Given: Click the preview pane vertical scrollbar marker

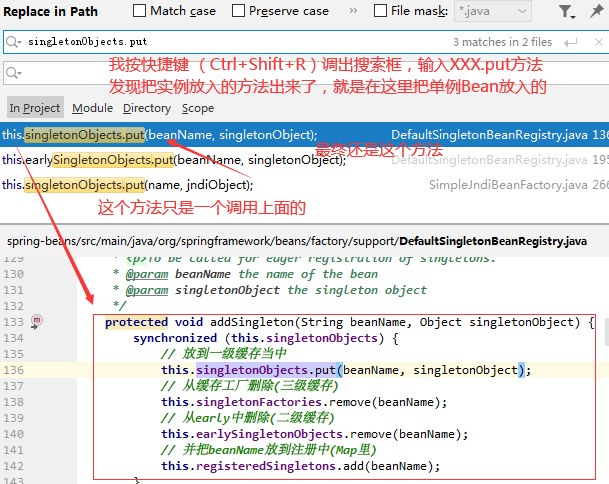Looking at the screenshot, I should click(607, 332).
